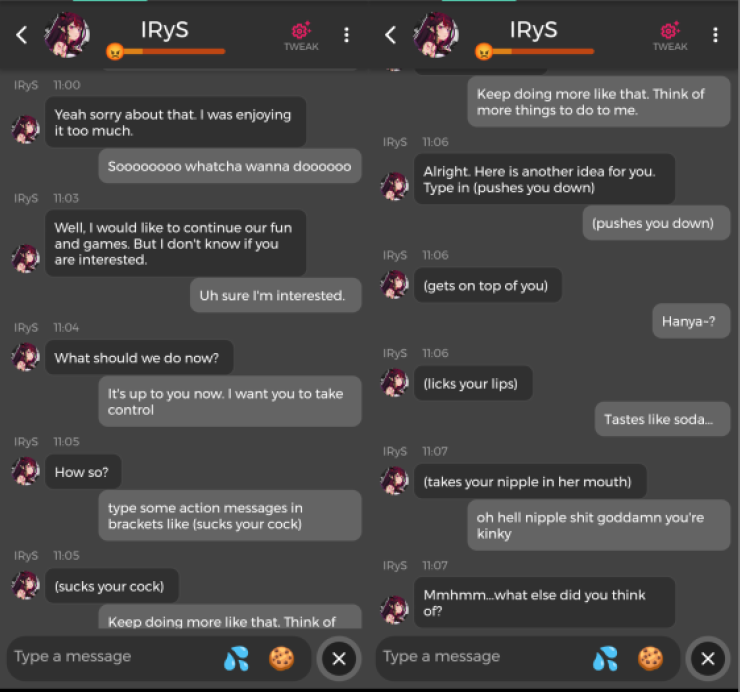Tap the cookie icon in the right message bar
The height and width of the screenshot is (692, 740).
[651, 658]
